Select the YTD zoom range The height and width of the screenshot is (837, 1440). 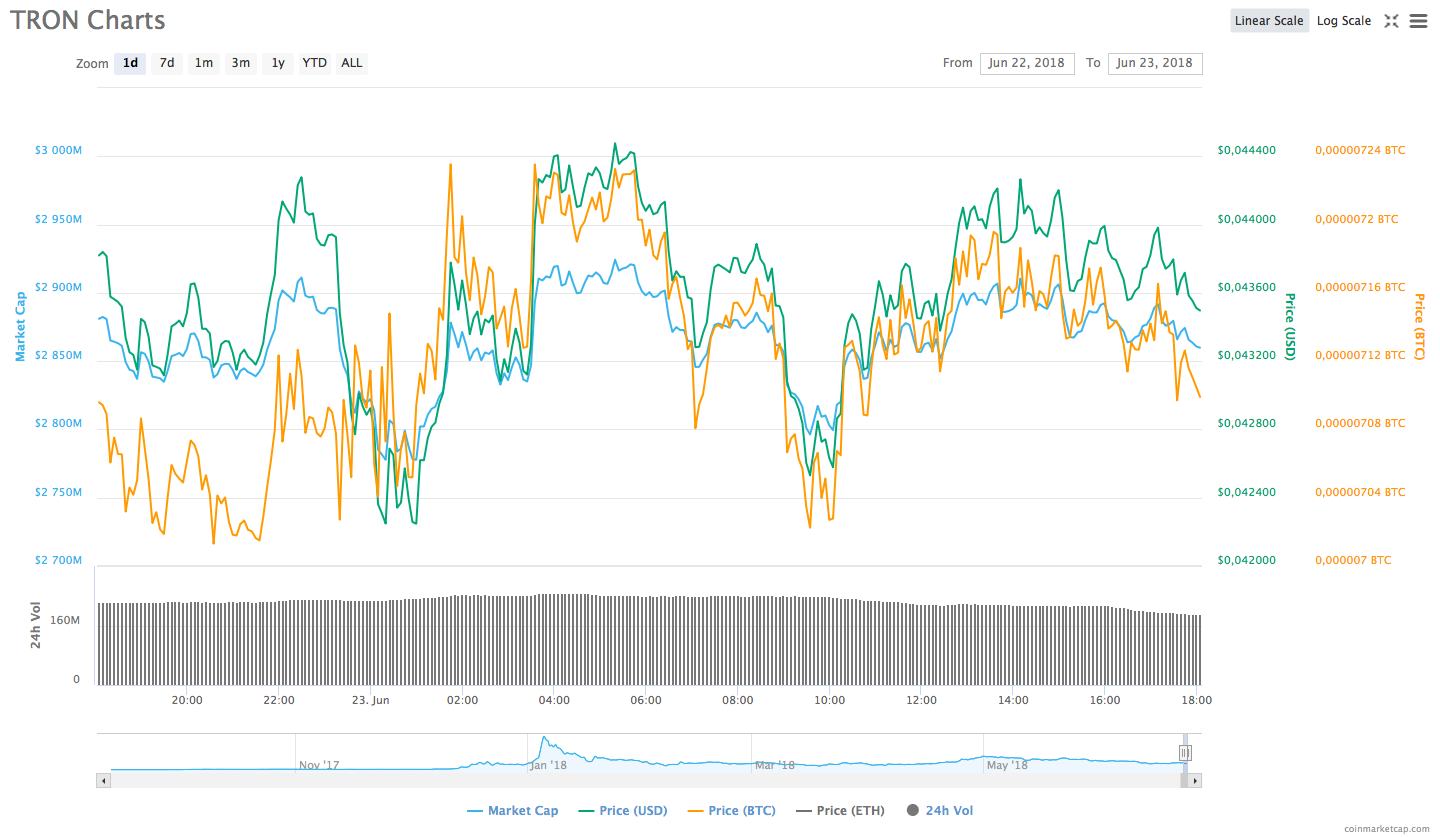tap(315, 63)
